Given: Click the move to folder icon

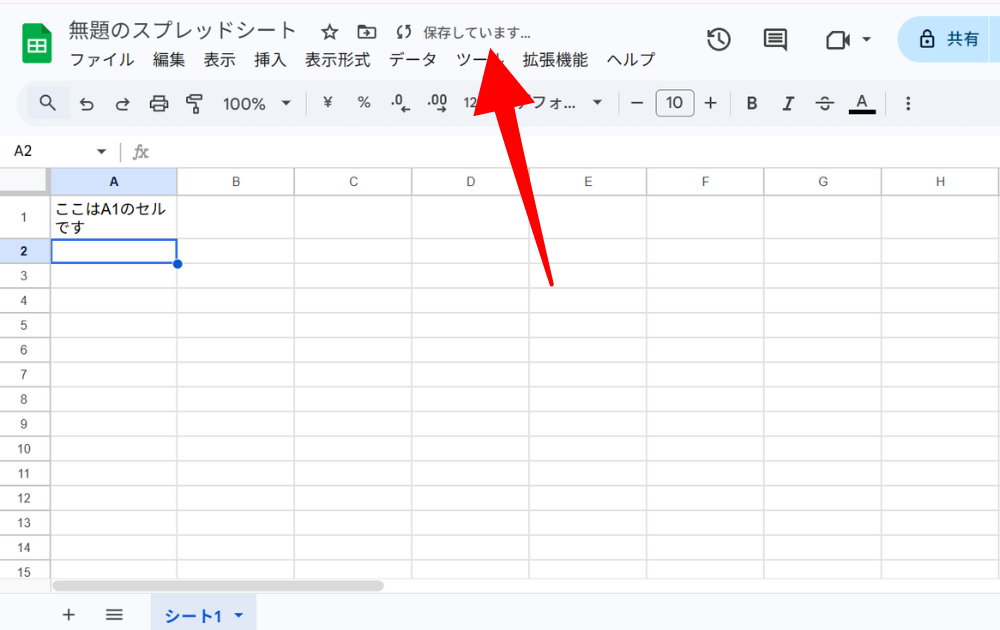Looking at the screenshot, I should click(x=367, y=32).
